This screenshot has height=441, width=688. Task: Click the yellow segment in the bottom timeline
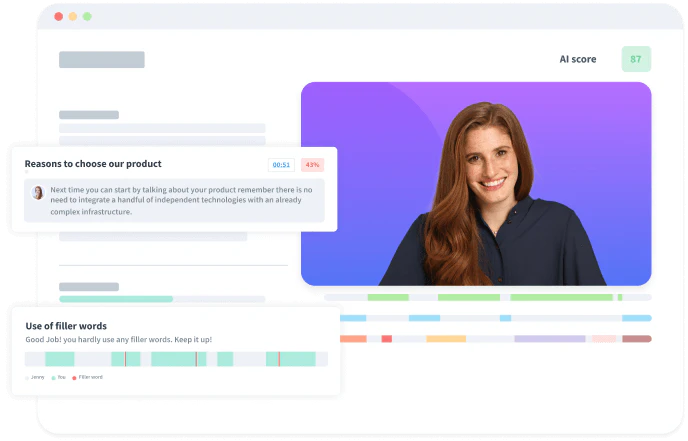click(x=446, y=339)
